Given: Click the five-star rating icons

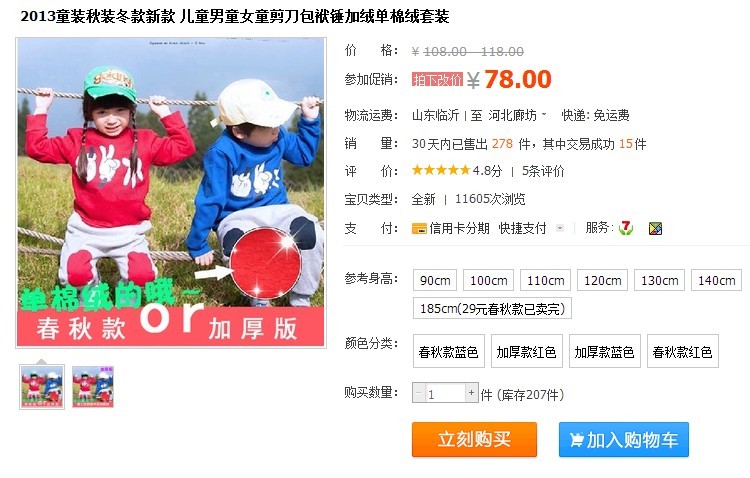Looking at the screenshot, I should coord(441,170).
